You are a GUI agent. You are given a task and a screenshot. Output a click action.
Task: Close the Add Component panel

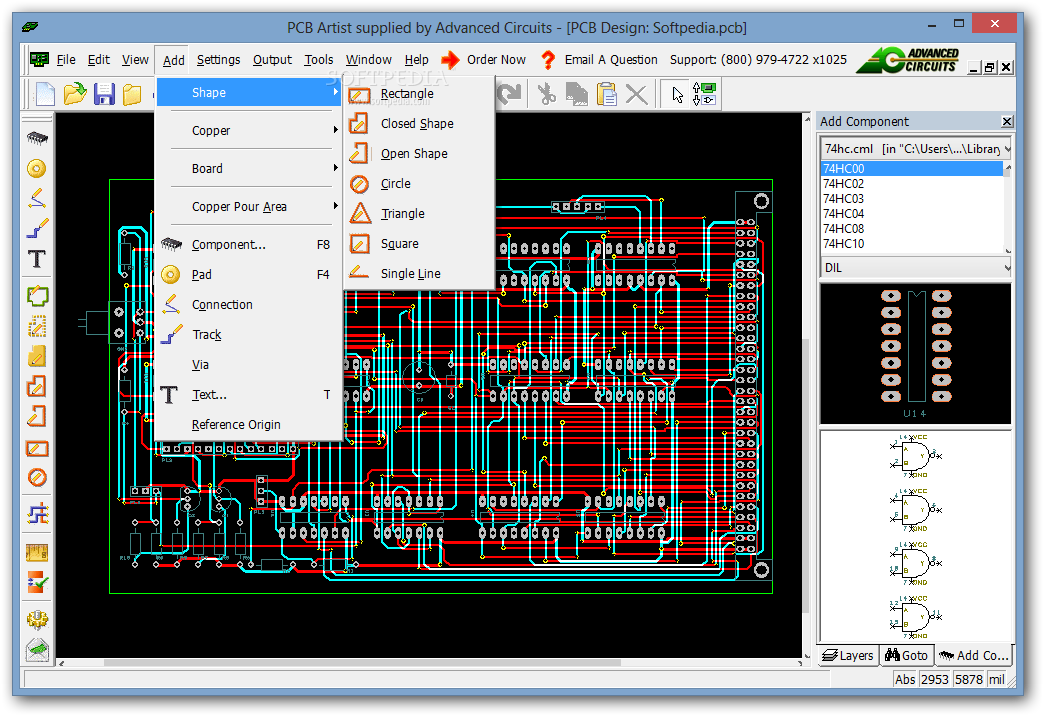click(x=1007, y=121)
